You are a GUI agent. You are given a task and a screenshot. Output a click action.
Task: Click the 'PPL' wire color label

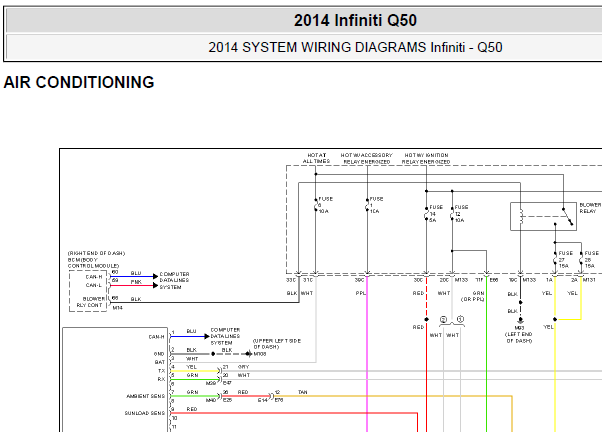[361, 293]
